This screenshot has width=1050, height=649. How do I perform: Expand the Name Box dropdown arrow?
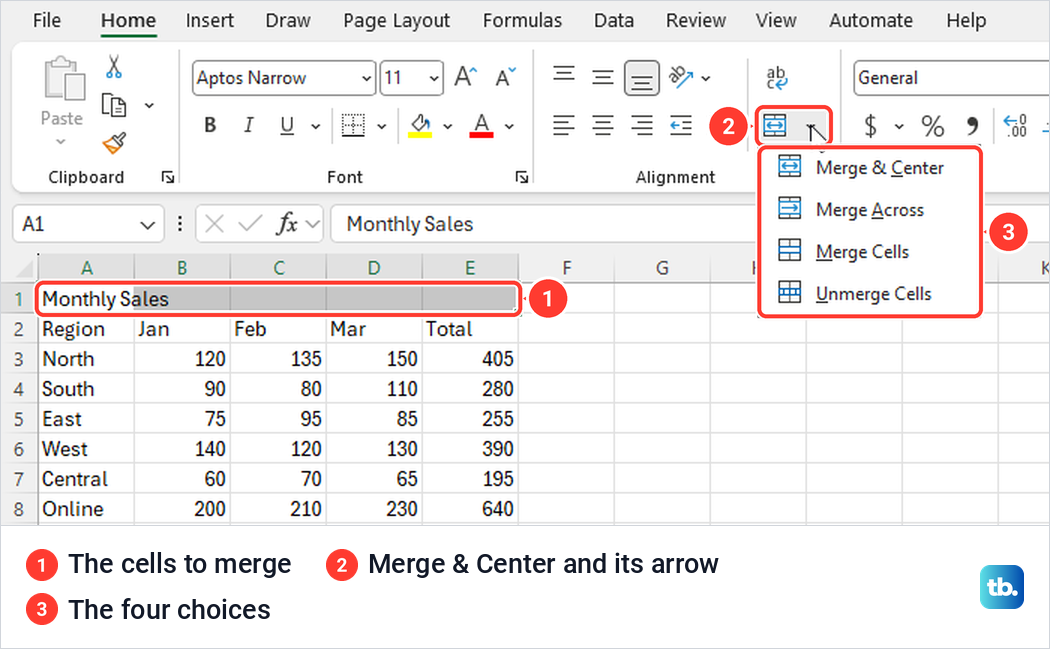click(147, 225)
